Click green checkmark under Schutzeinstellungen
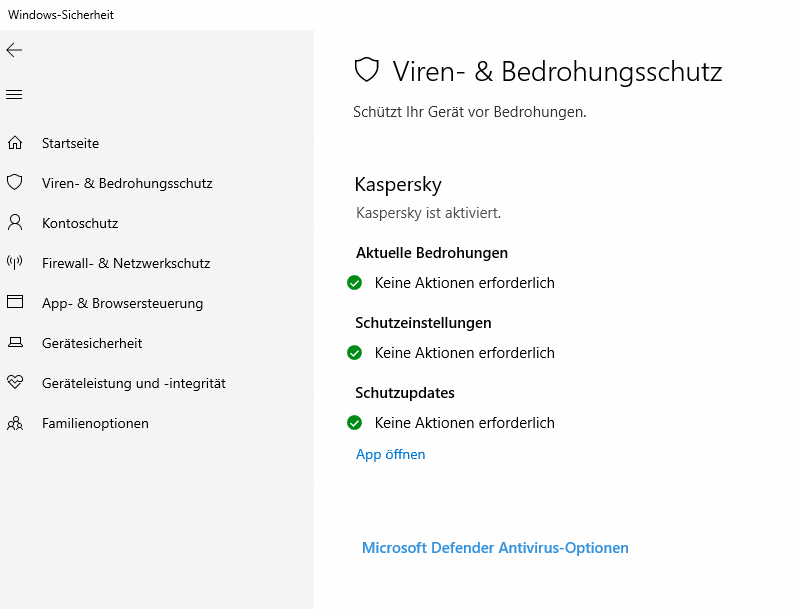 354,353
